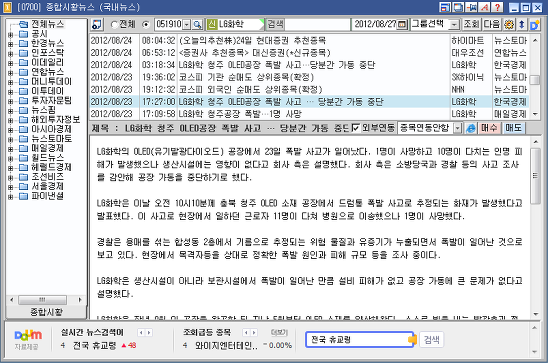The width and height of the screenshot is (548, 363).
Task: Open the 그룹선택 dropdown
Action: [x=454, y=24]
